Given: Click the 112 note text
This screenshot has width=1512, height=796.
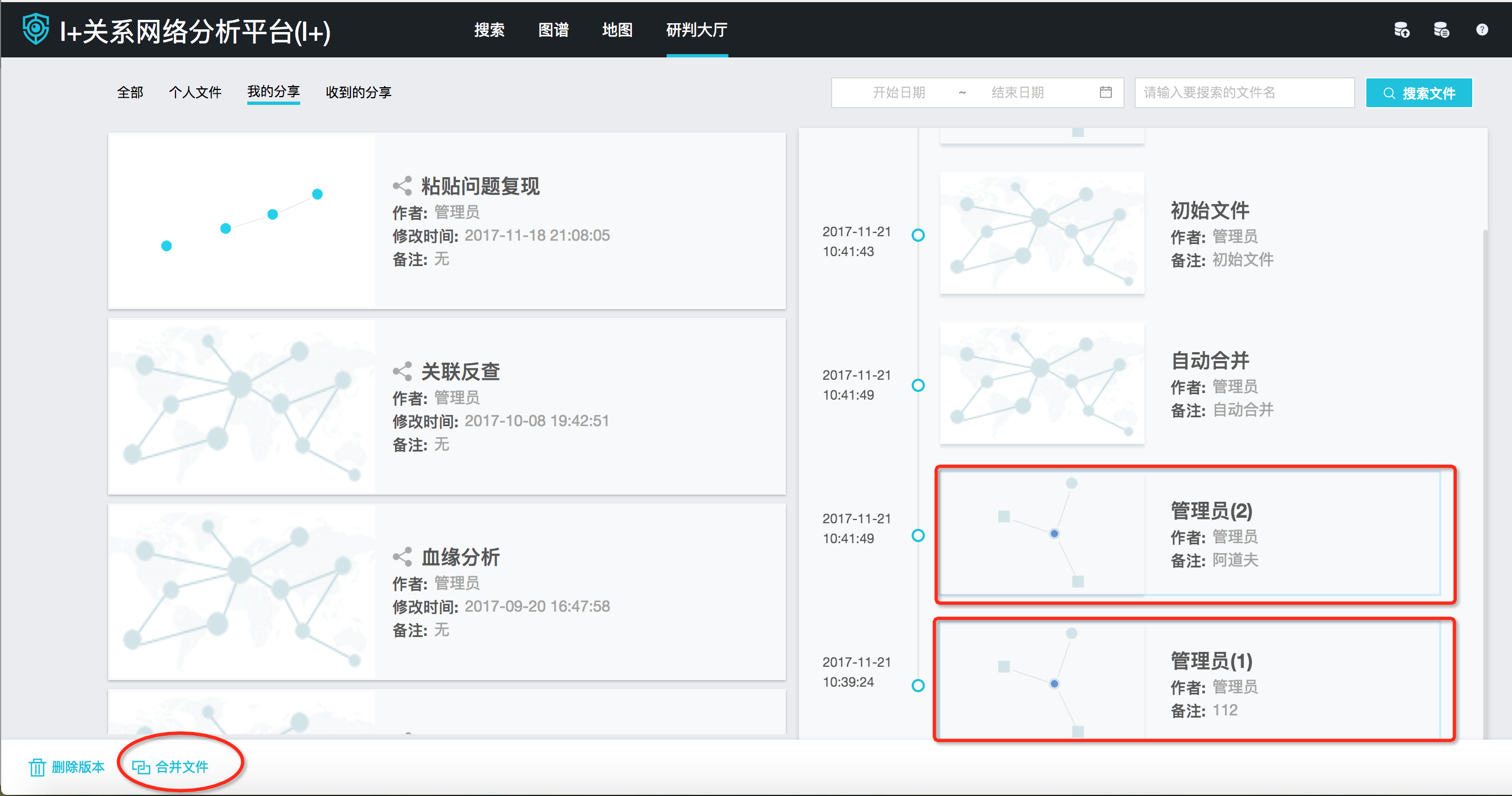Looking at the screenshot, I should [x=1225, y=710].
